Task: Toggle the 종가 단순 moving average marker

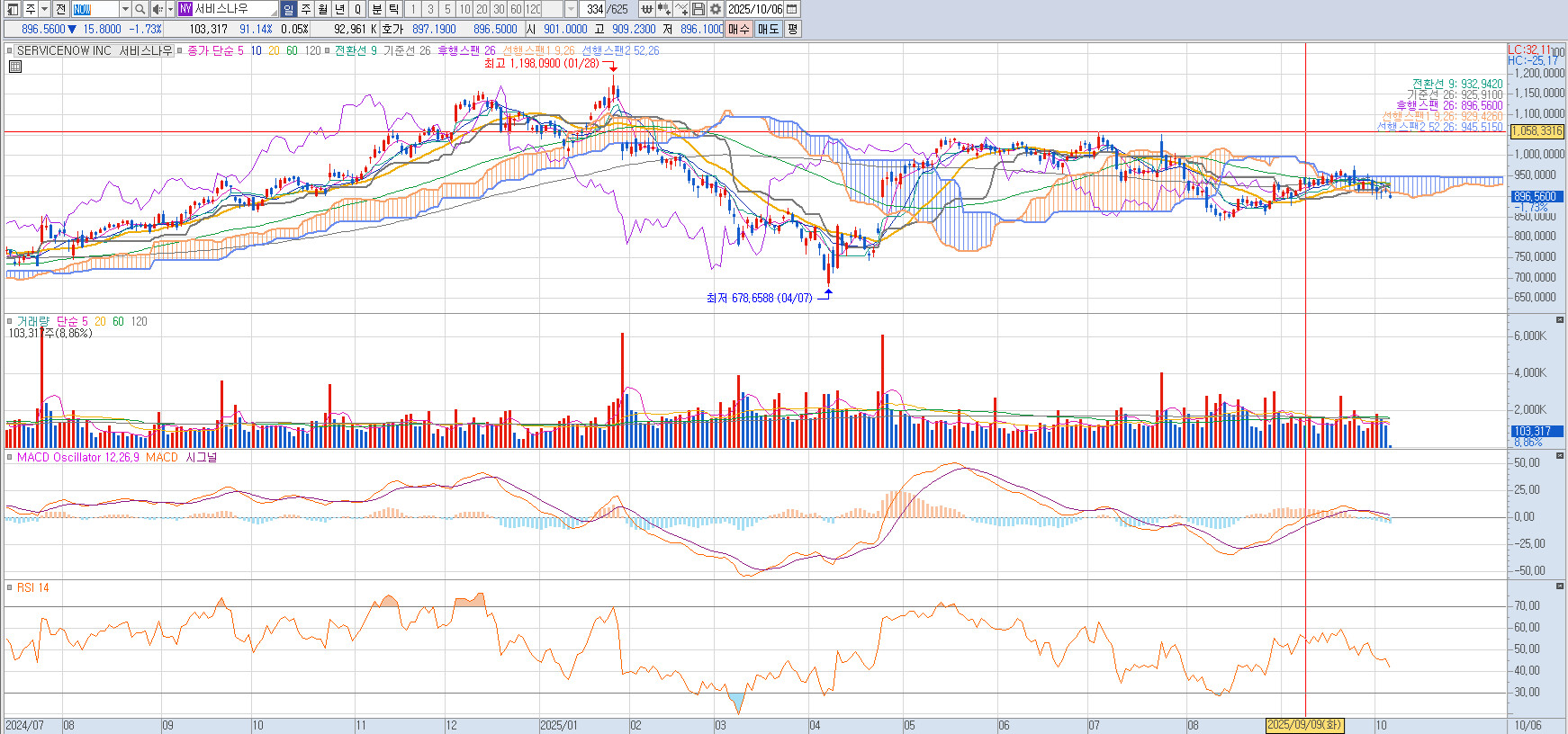Action: (x=180, y=51)
